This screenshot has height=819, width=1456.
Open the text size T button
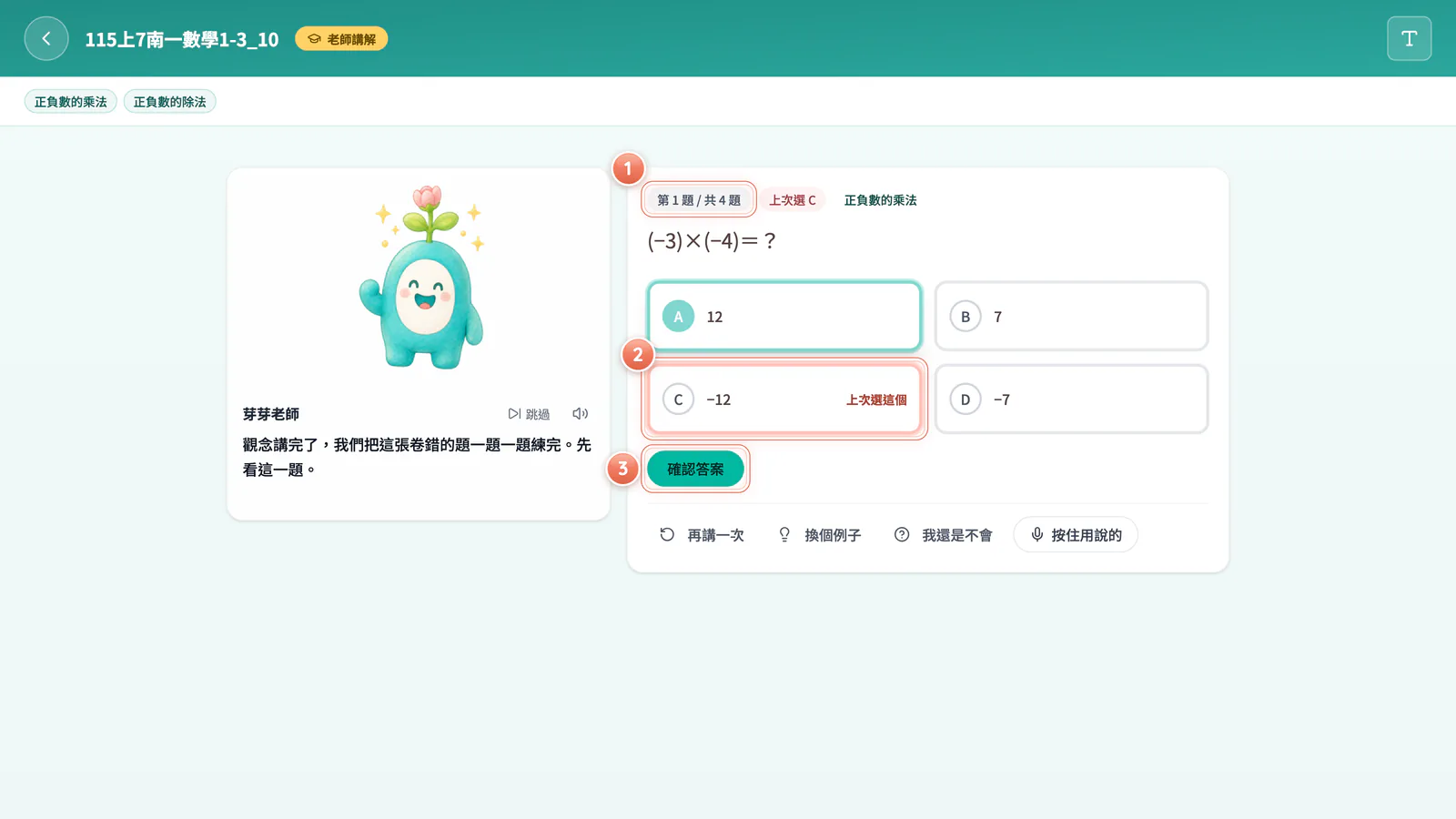pyautogui.click(x=1409, y=38)
